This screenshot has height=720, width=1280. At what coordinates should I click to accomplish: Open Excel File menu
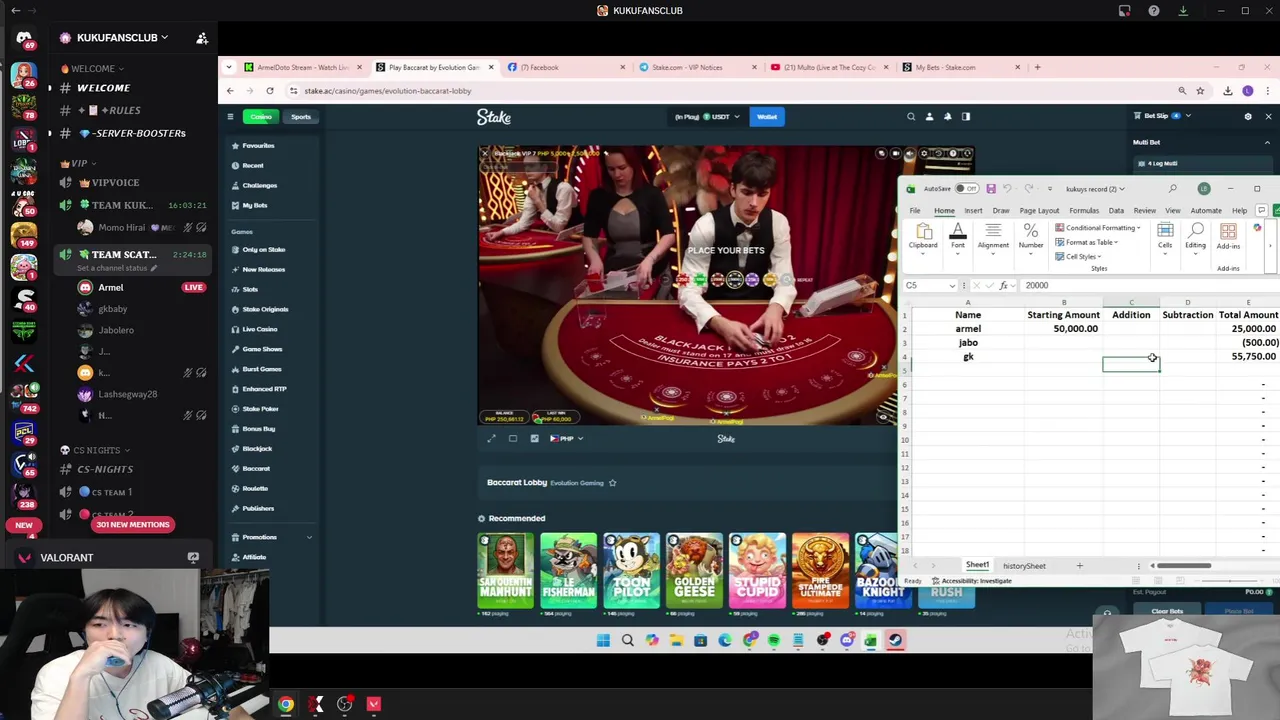(x=915, y=210)
